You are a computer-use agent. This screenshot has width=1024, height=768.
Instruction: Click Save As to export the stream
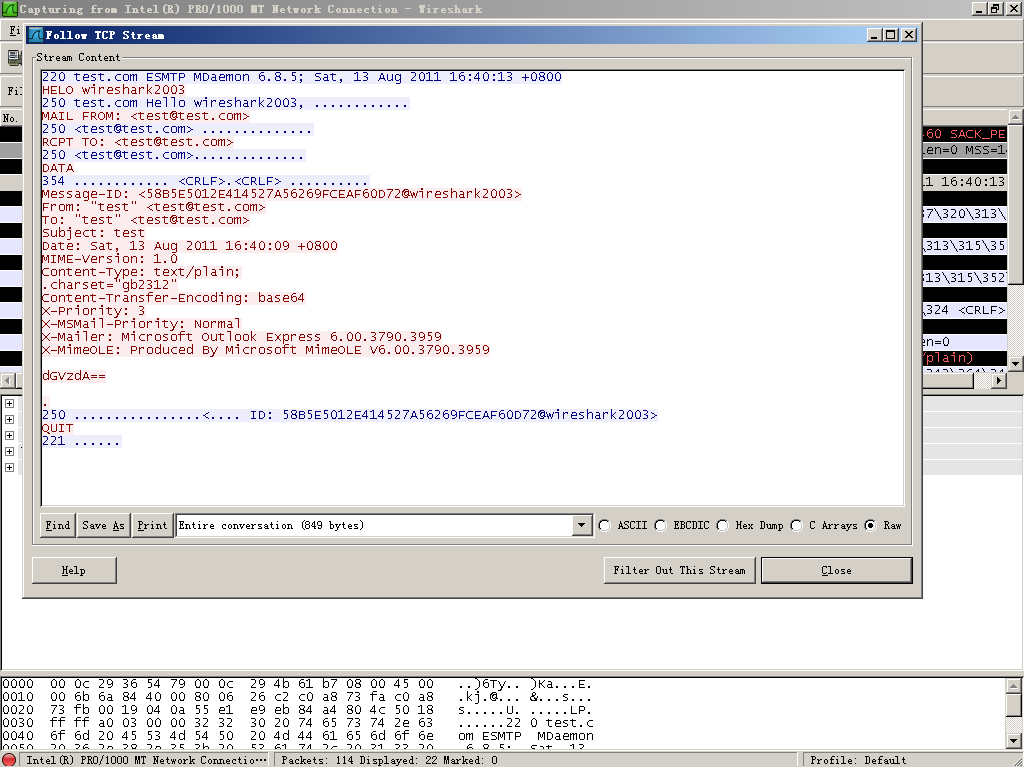click(103, 526)
